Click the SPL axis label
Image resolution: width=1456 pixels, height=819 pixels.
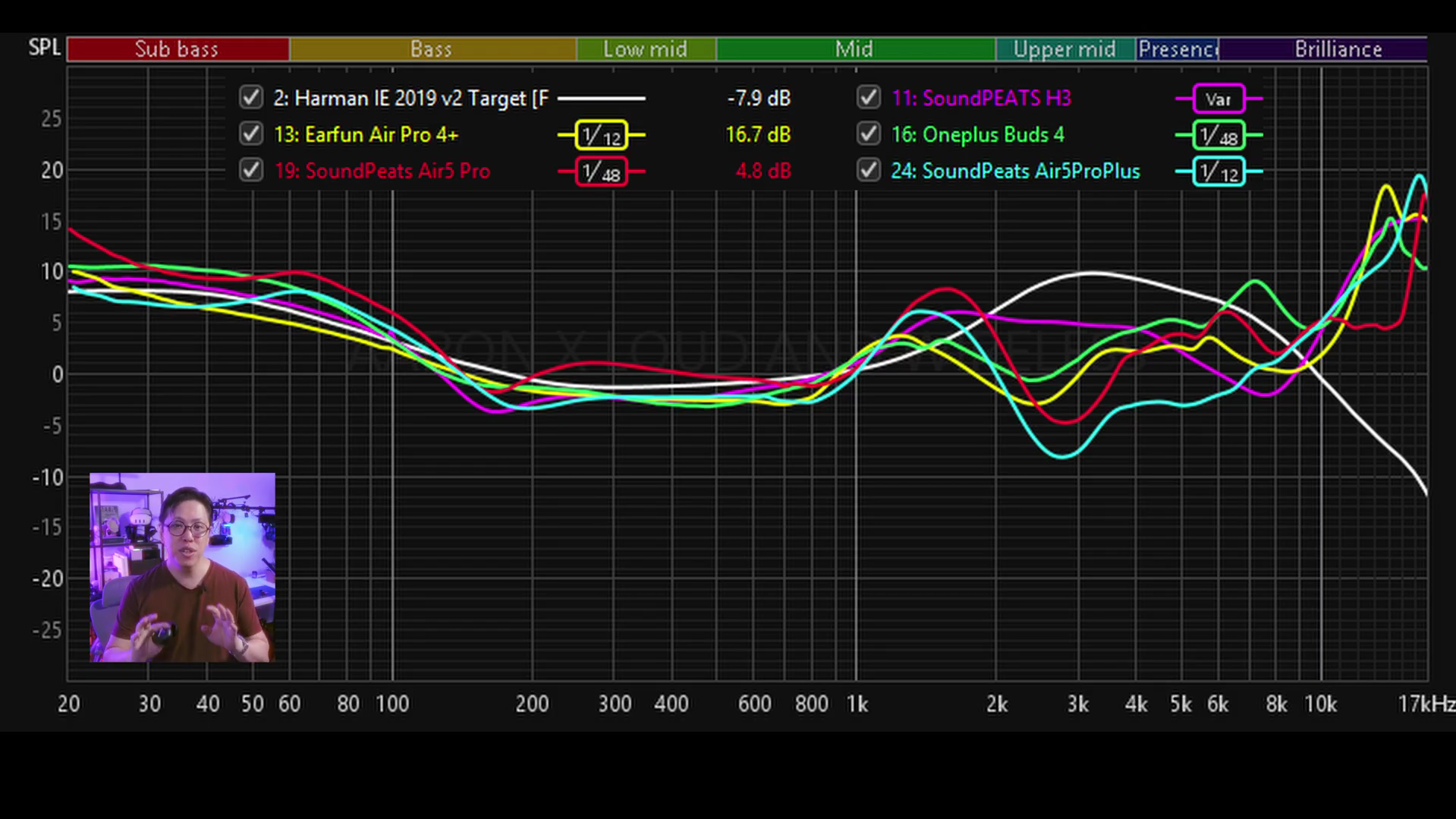44,47
